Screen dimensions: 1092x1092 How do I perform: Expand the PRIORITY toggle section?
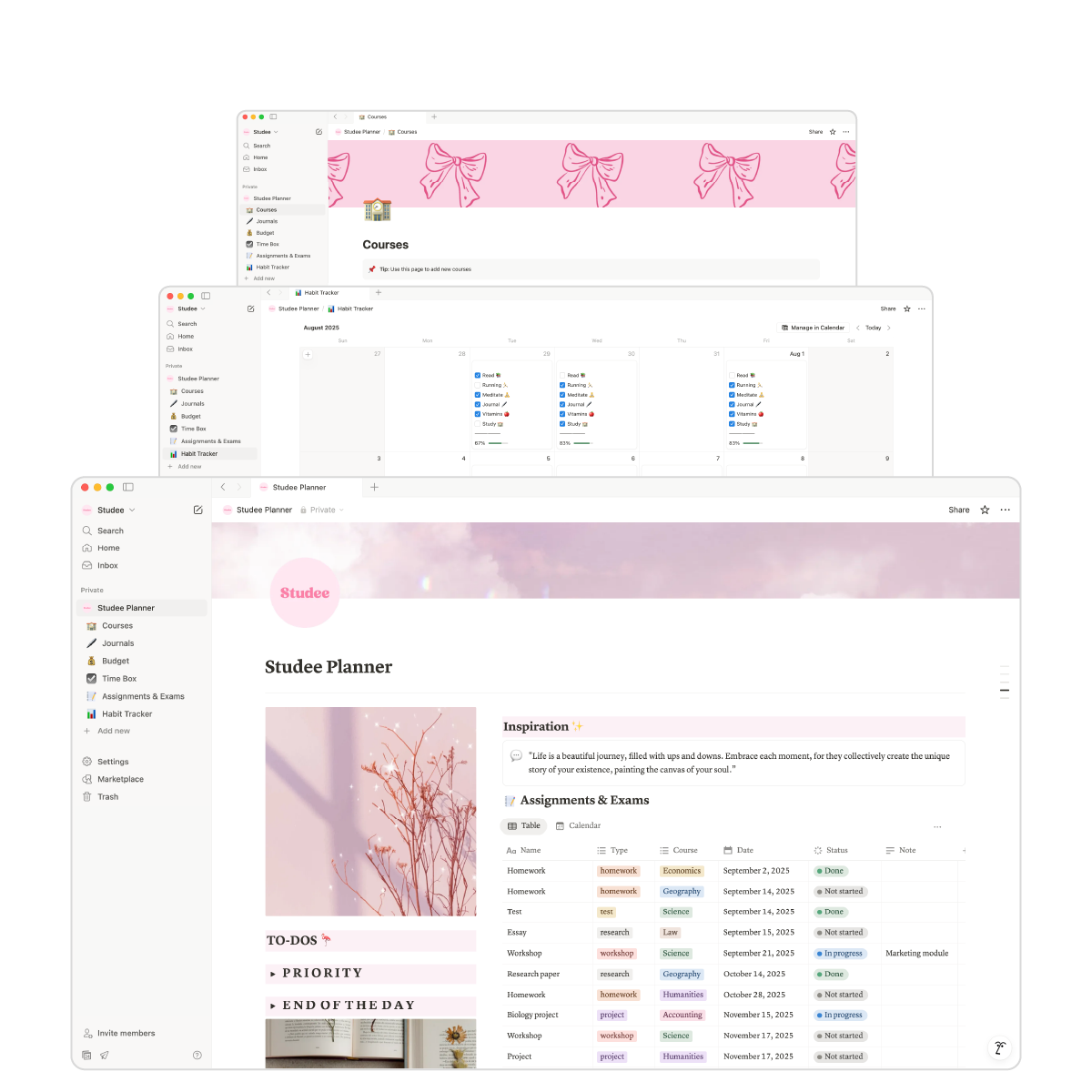tap(273, 974)
